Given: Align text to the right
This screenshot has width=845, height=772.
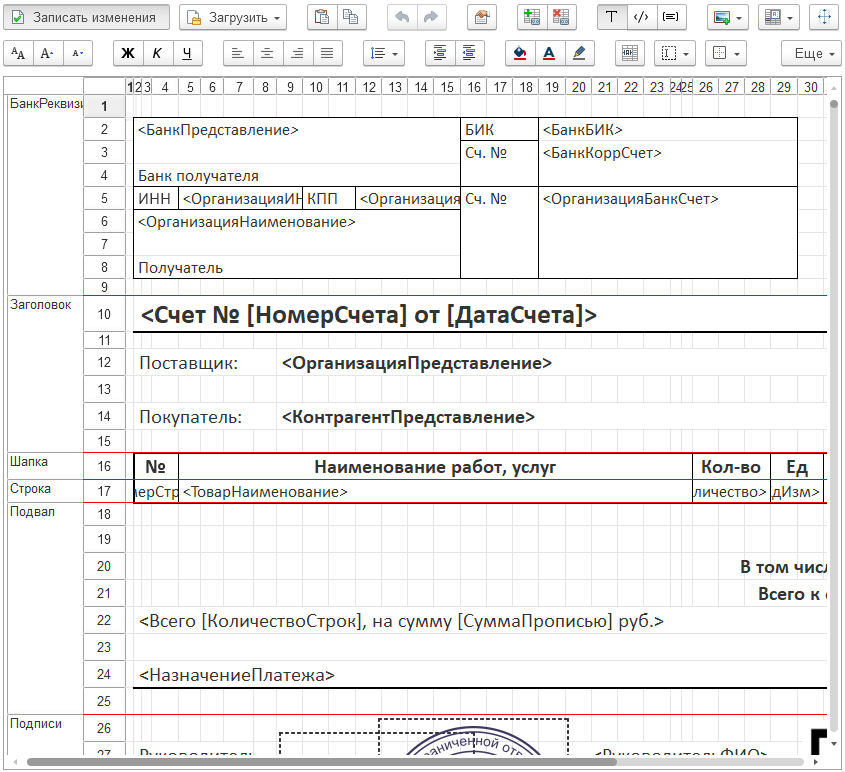Looking at the screenshot, I should (x=297, y=53).
